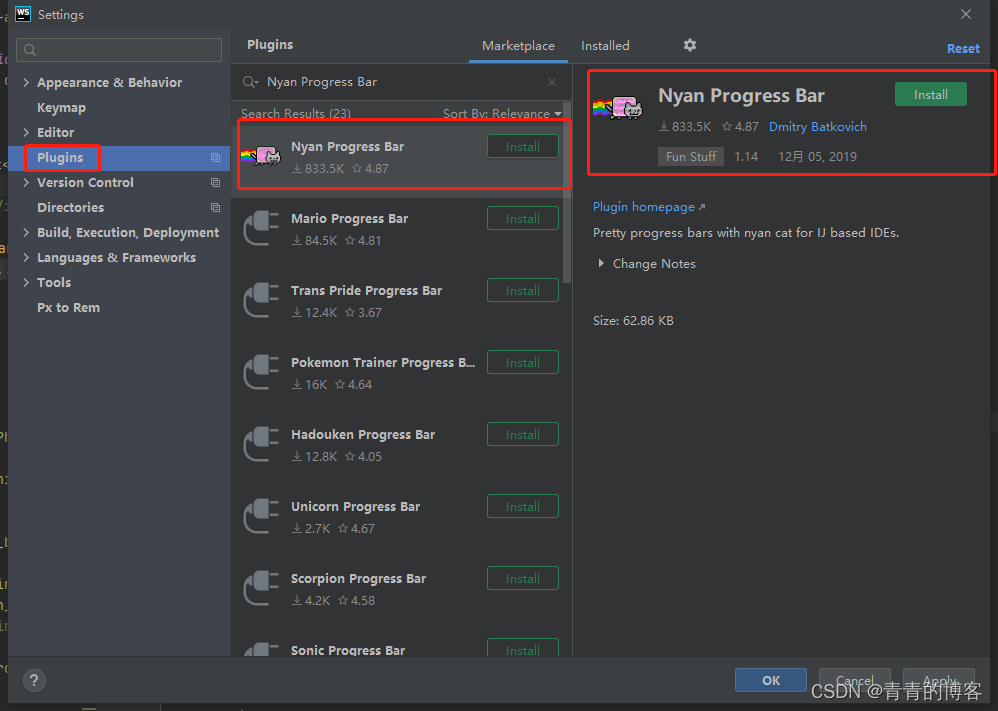
Task: Click the Search Results (23) label
Action: tap(295, 113)
